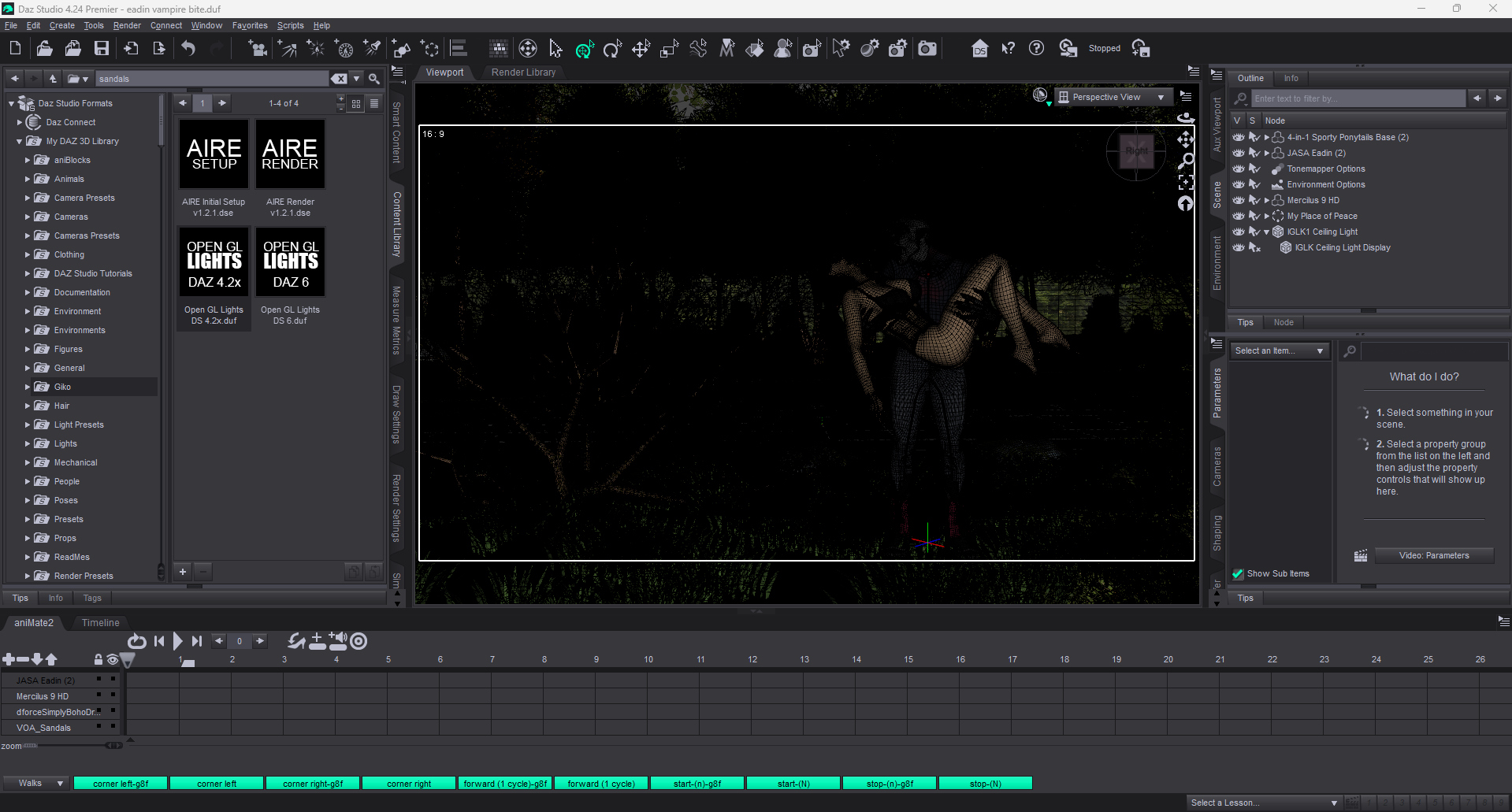Select the Universal tool in toolbar
The width and height of the screenshot is (1512, 812).
tap(584, 49)
